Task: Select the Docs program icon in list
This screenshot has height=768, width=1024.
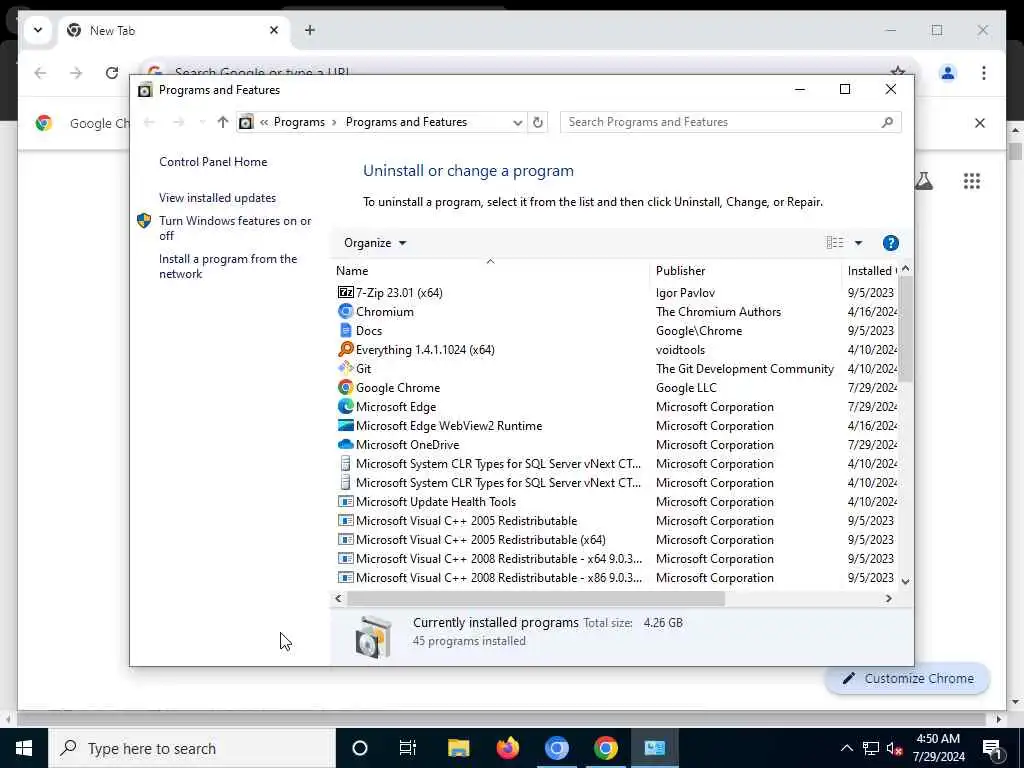Action: [x=345, y=330]
